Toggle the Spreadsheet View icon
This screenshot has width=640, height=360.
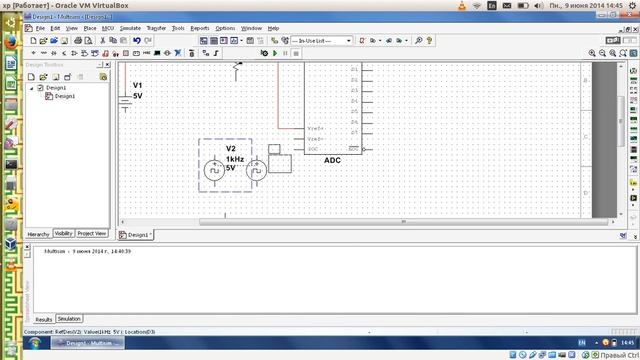213,40
